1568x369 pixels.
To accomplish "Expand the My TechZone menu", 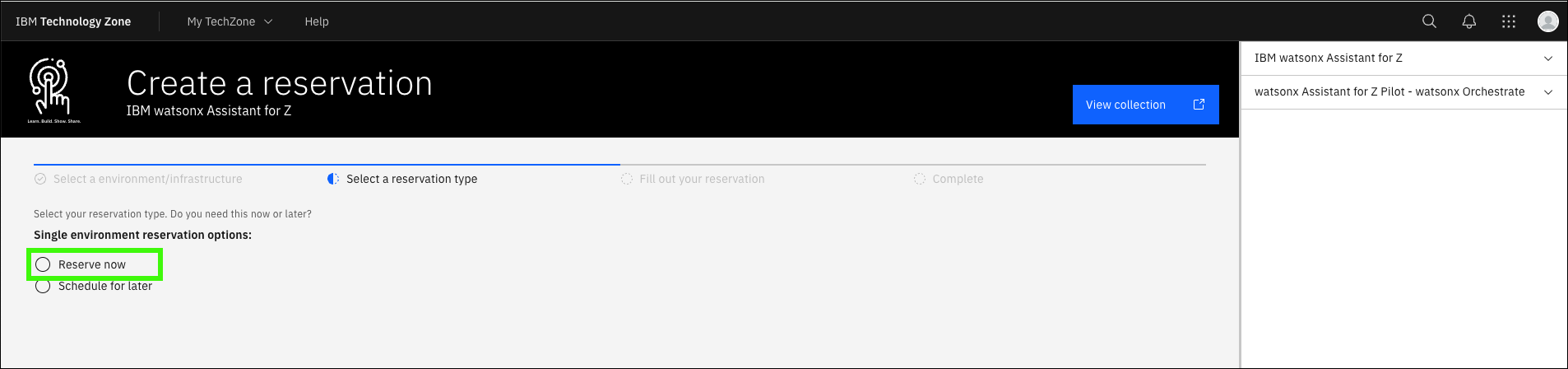I will 230,21.
